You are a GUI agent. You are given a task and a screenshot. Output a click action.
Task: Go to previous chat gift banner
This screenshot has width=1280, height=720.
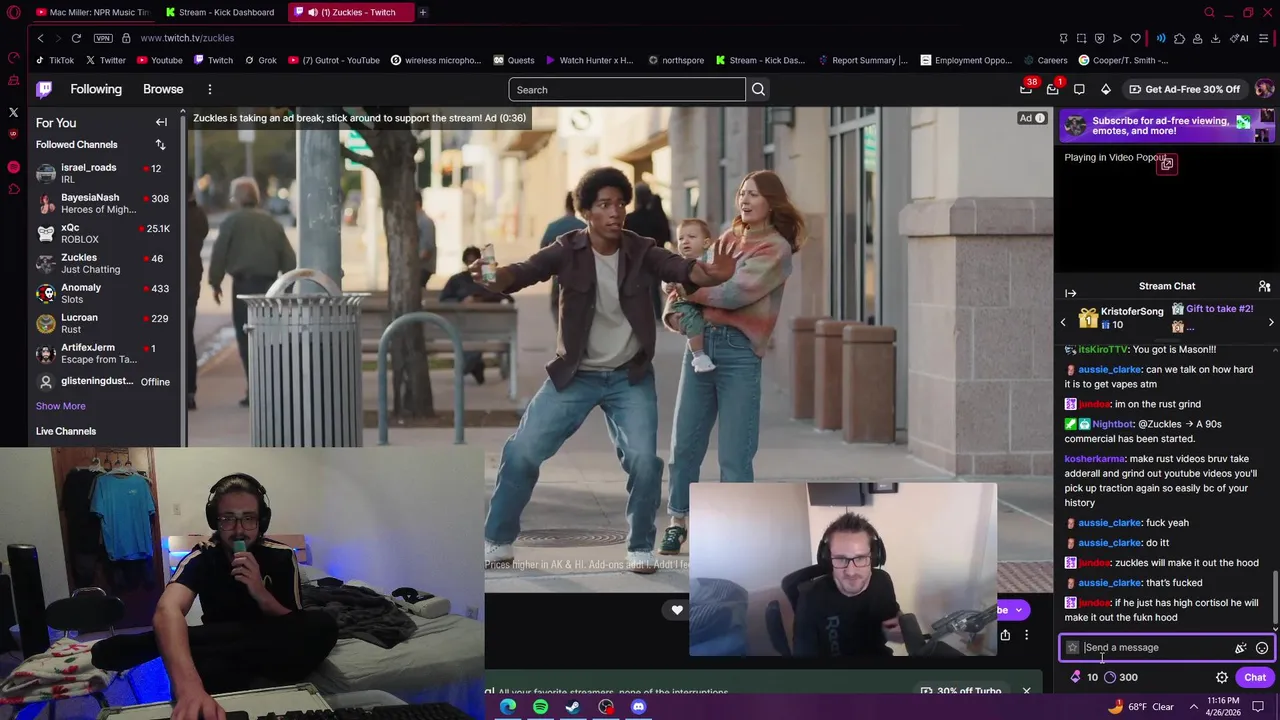click(x=1063, y=322)
